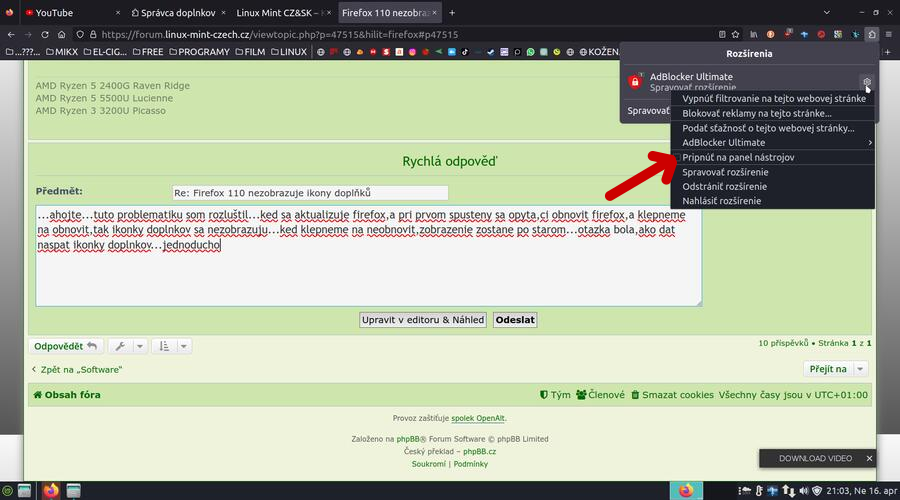This screenshot has width=900, height=500.
Task: Click the AdBlocker Ultimate red shield icon
Action: [x=634, y=82]
